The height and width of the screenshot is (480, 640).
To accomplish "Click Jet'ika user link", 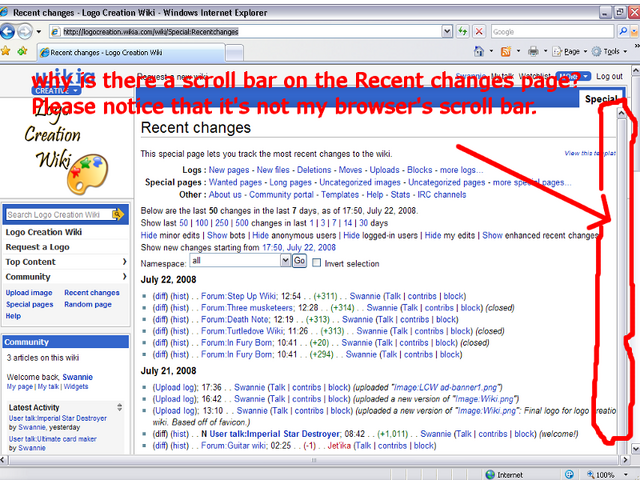I will pyautogui.click(x=339, y=446).
